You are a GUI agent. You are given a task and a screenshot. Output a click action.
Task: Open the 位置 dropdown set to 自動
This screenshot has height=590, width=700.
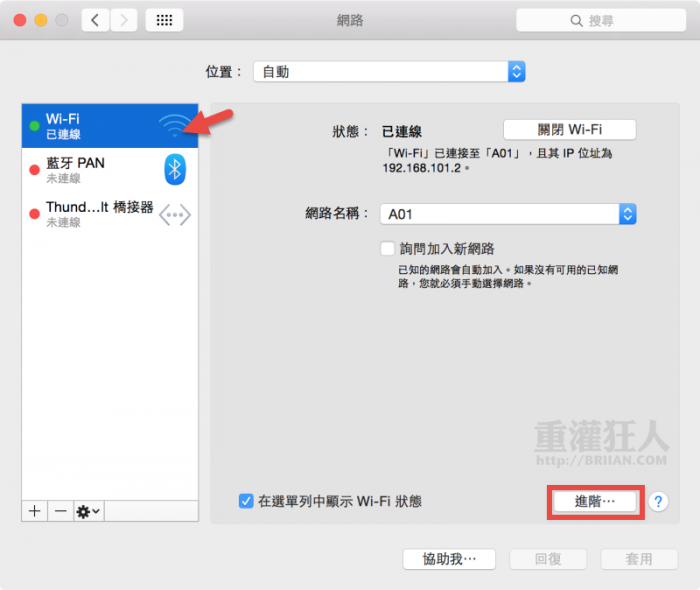389,72
